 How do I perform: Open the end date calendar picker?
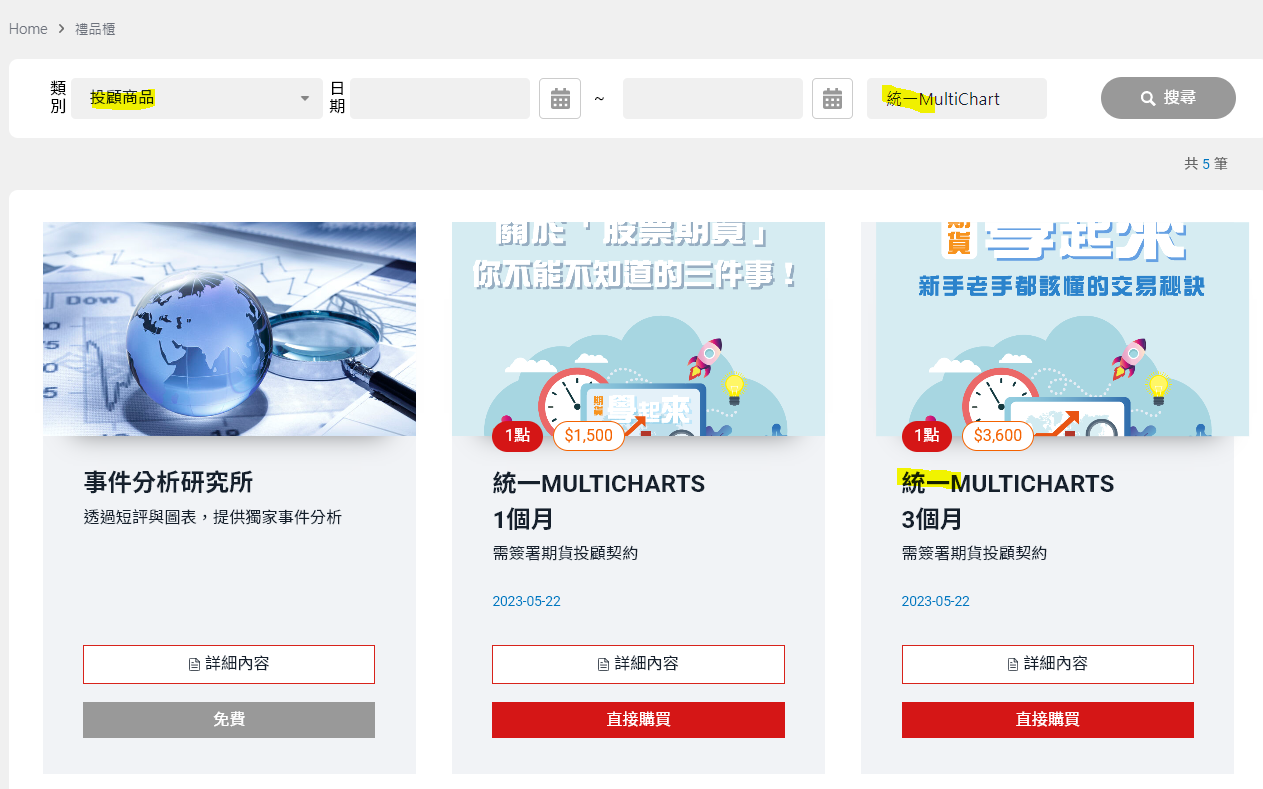pyautogui.click(x=832, y=99)
